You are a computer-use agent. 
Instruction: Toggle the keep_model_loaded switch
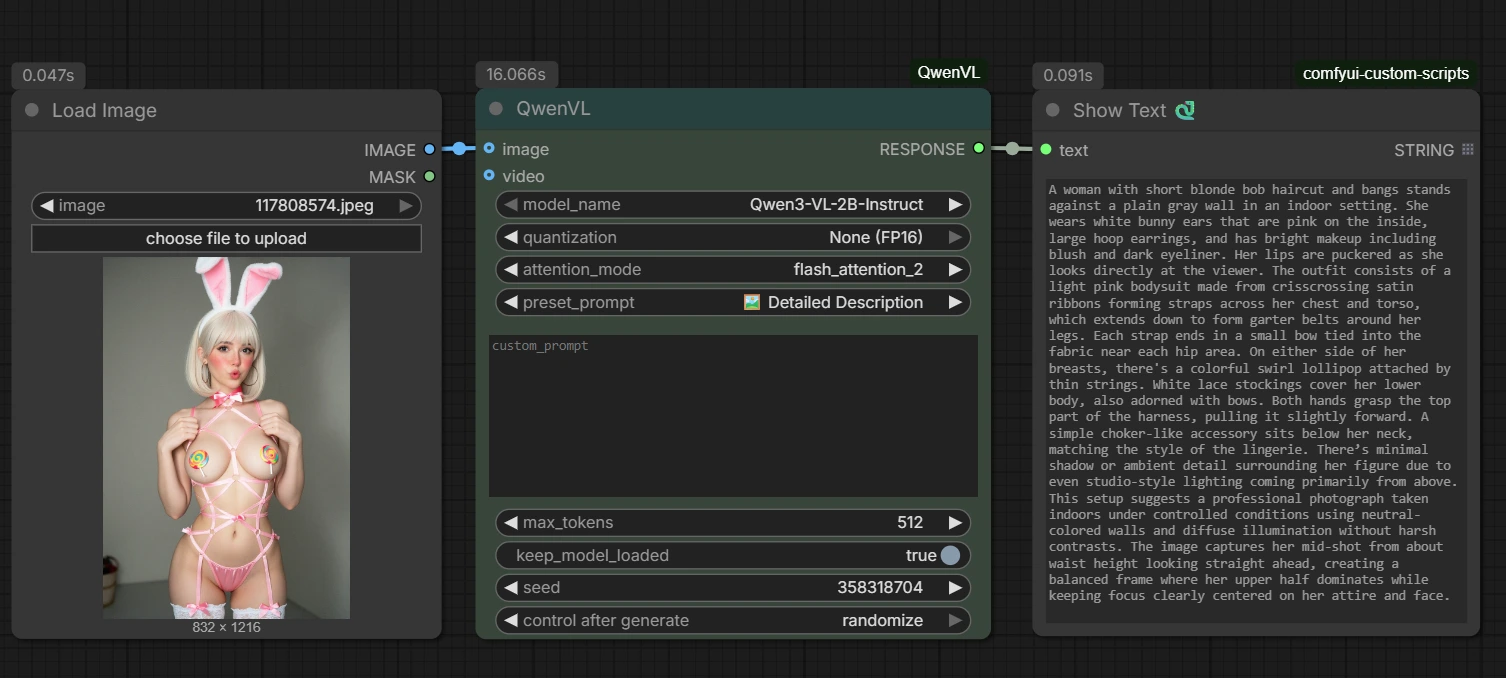(x=949, y=555)
